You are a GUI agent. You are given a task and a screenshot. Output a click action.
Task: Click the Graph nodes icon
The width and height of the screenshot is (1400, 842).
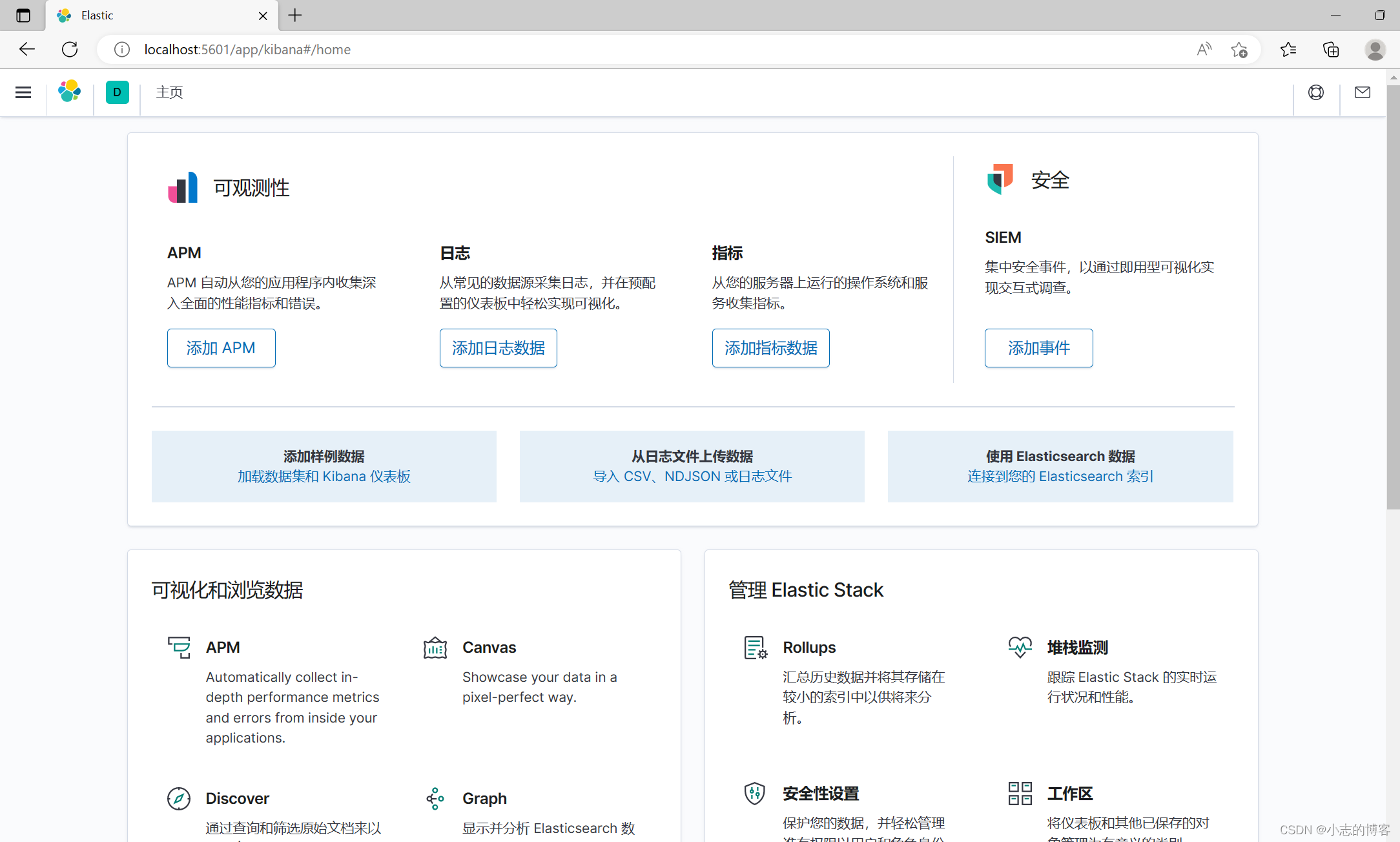[x=435, y=799]
